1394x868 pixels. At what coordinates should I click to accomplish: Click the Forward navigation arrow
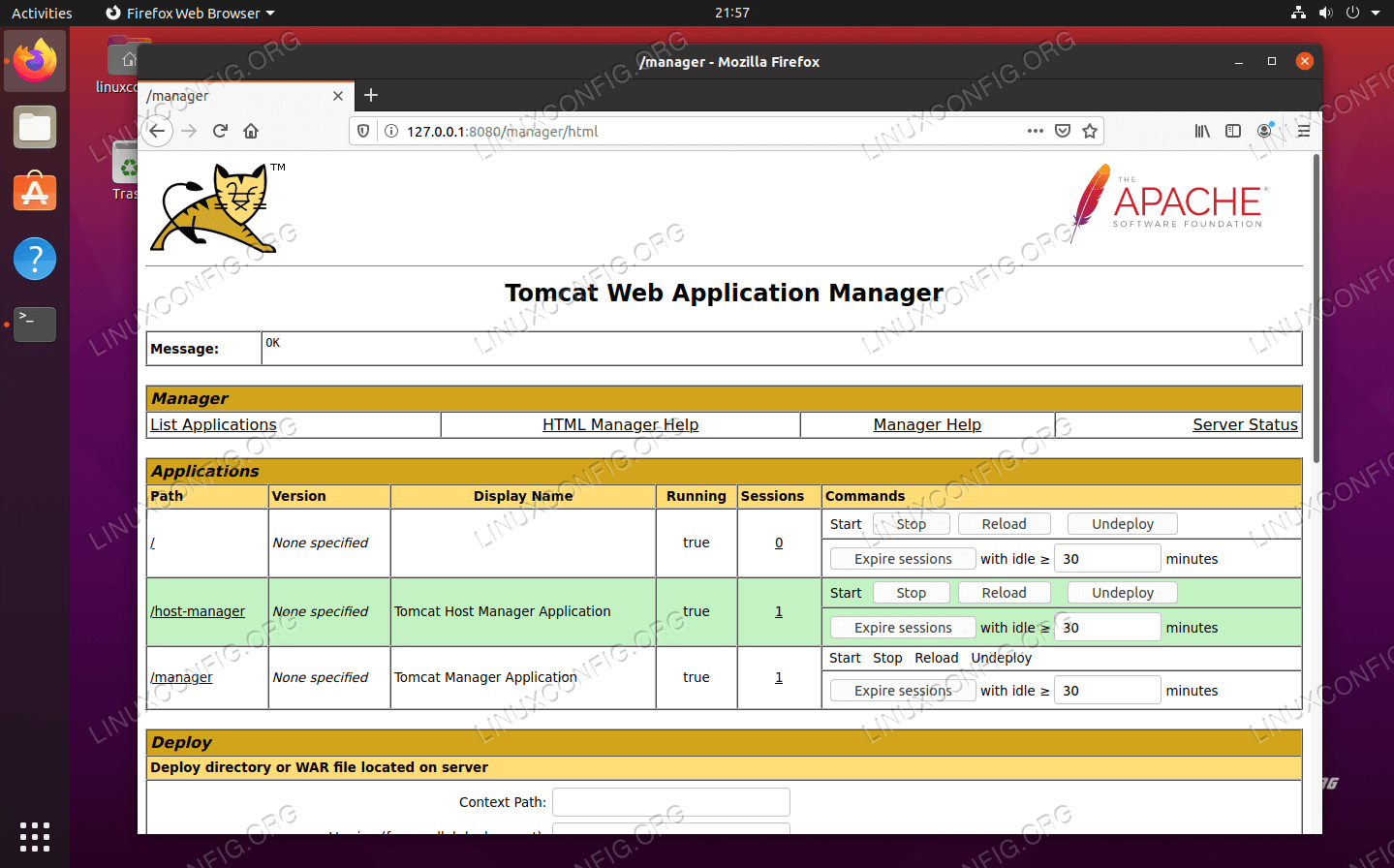[x=189, y=131]
